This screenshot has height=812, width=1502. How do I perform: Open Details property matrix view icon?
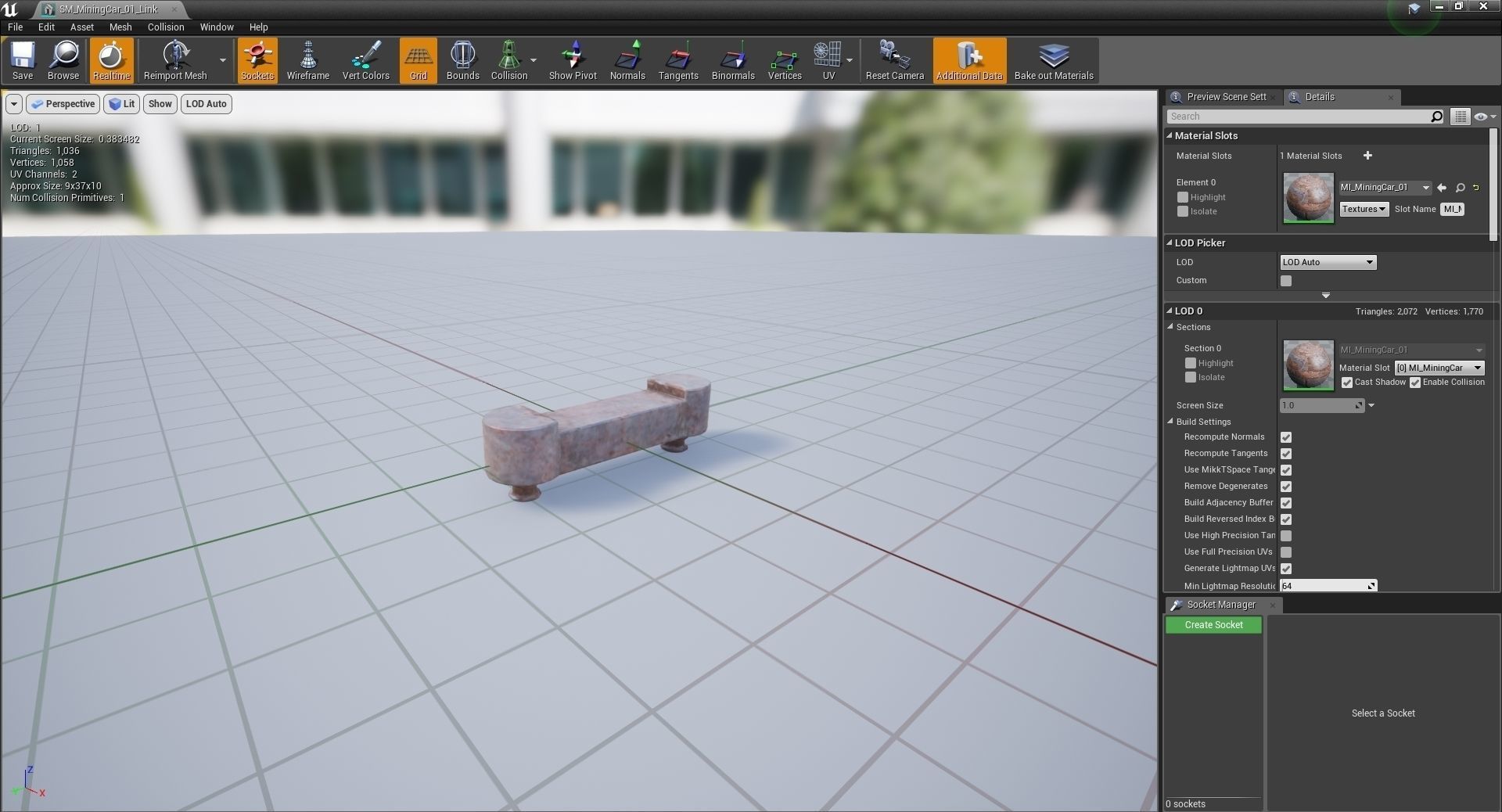pos(1461,117)
